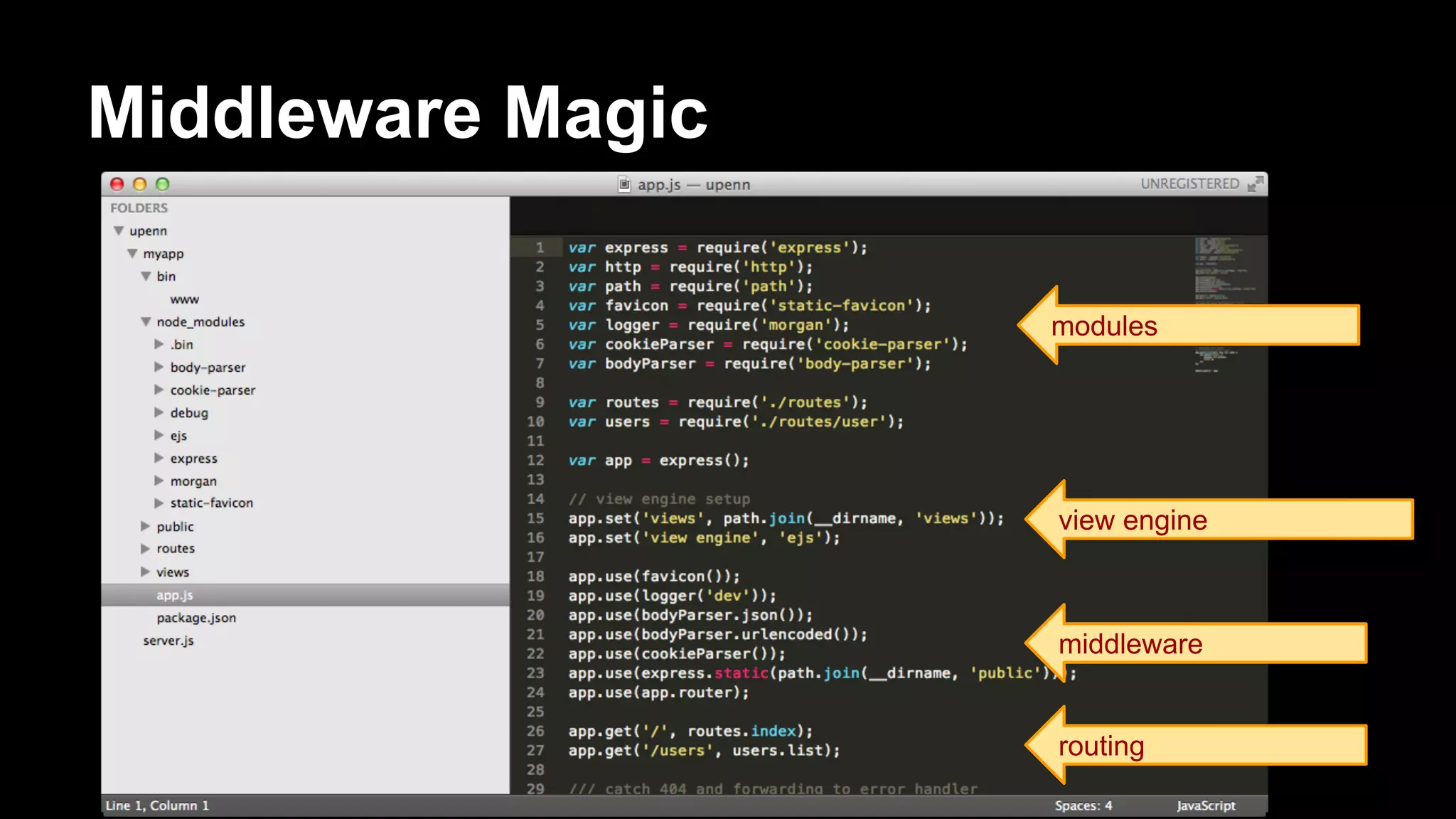
Task: Place cursor on 'var express' line
Action: [717, 247]
